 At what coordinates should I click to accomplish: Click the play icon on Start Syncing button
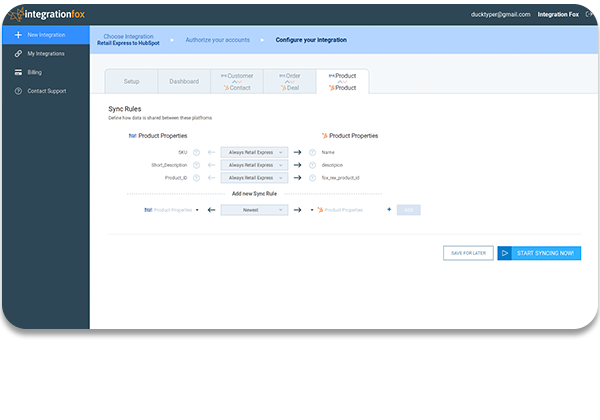point(505,253)
